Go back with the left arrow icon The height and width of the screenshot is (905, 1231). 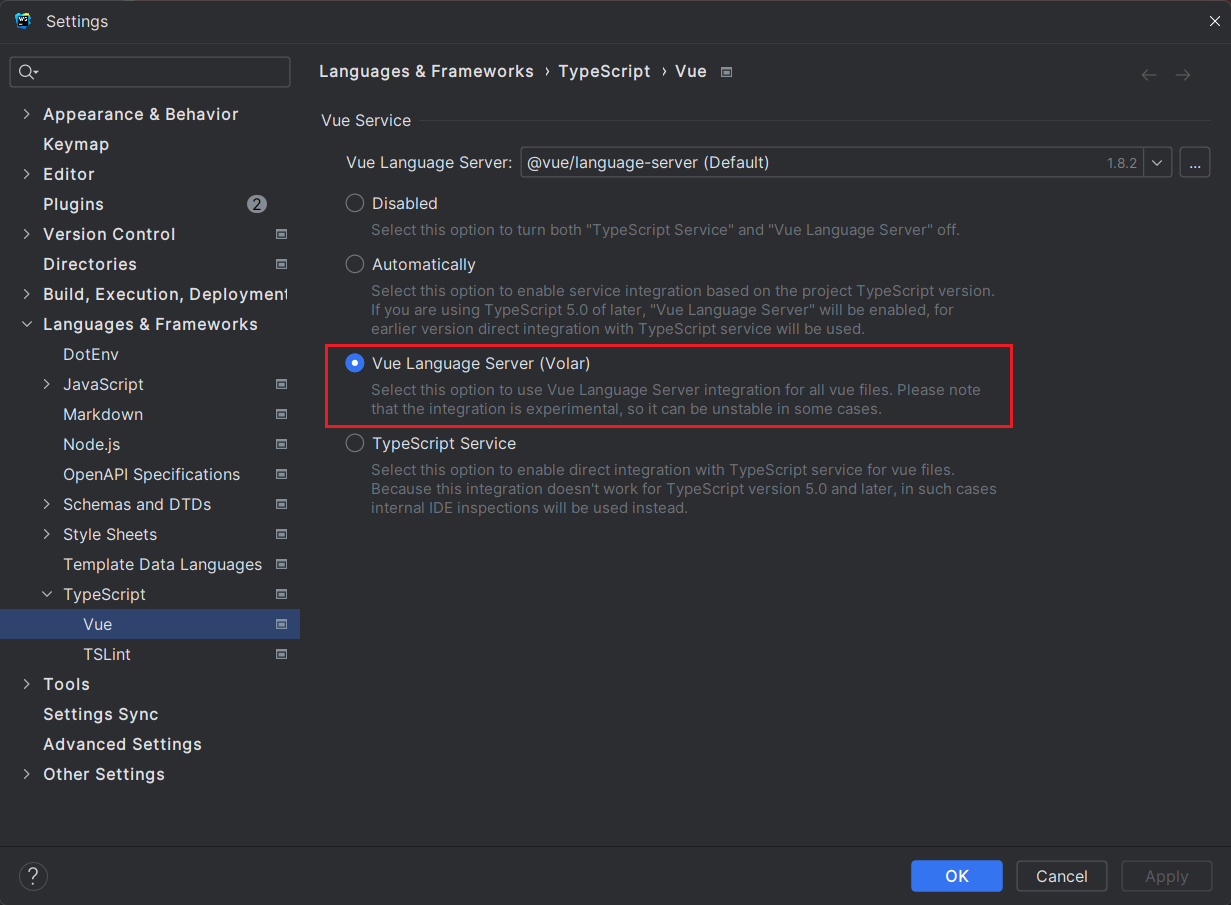1149,75
